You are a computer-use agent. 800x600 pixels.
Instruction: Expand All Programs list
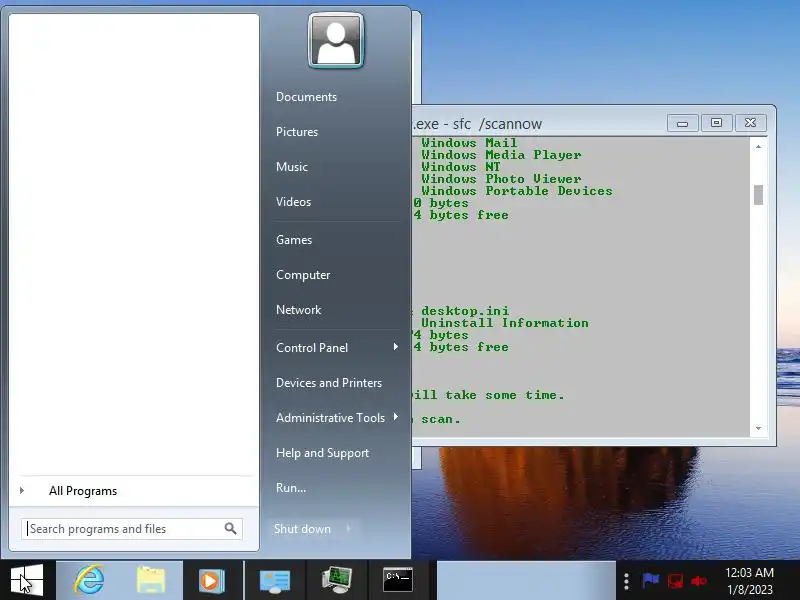pyautogui.click(x=83, y=491)
